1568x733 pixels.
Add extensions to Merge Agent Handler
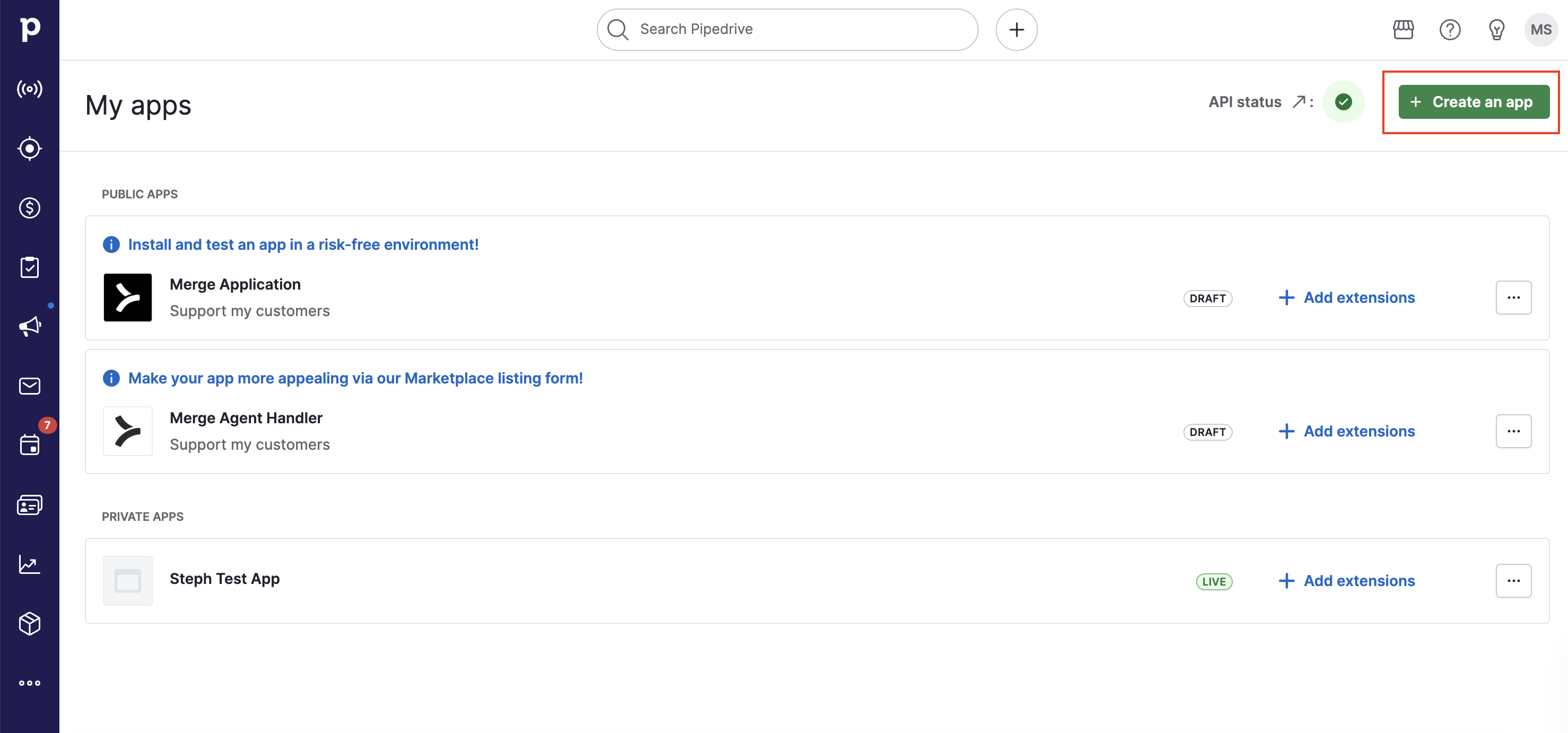click(x=1346, y=431)
